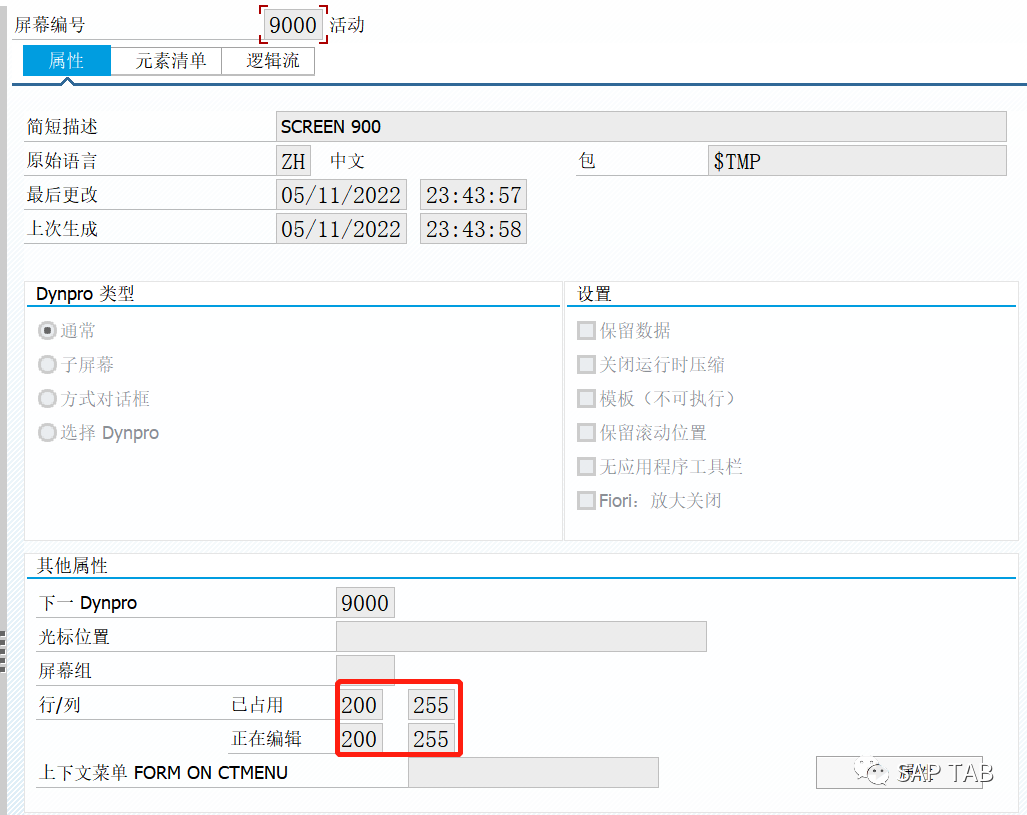
Task: Open the 元素清单 tab
Action: (x=166, y=61)
